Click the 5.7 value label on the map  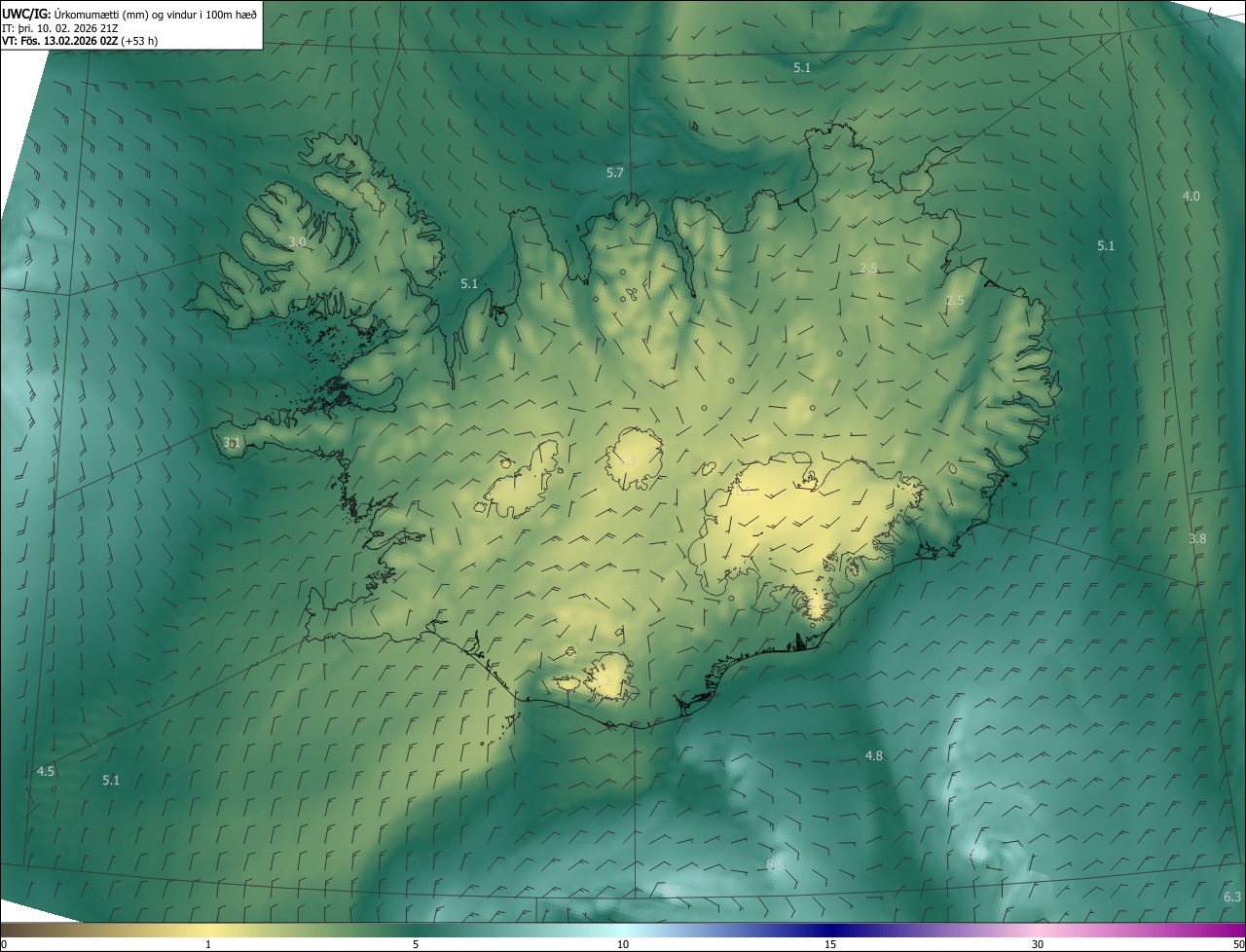(614, 173)
